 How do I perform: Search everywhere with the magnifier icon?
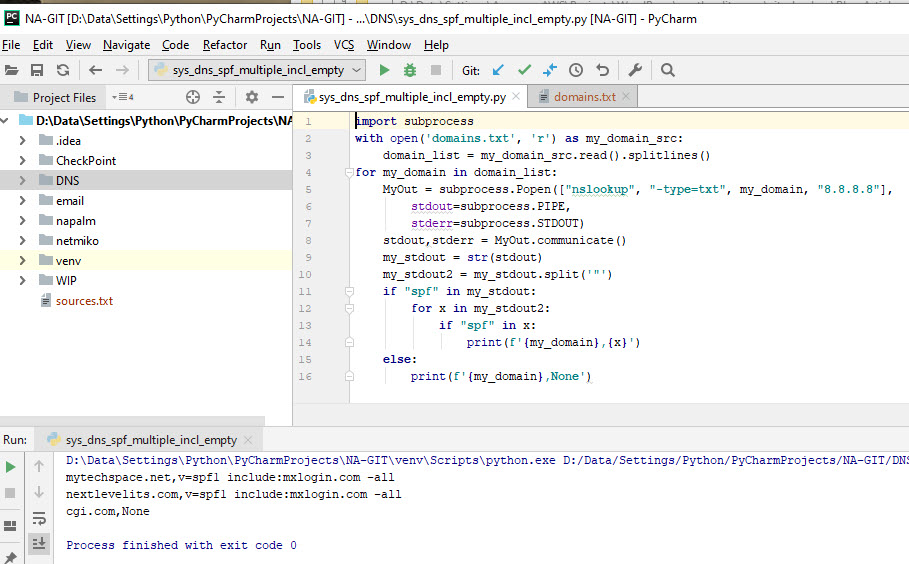coord(668,70)
